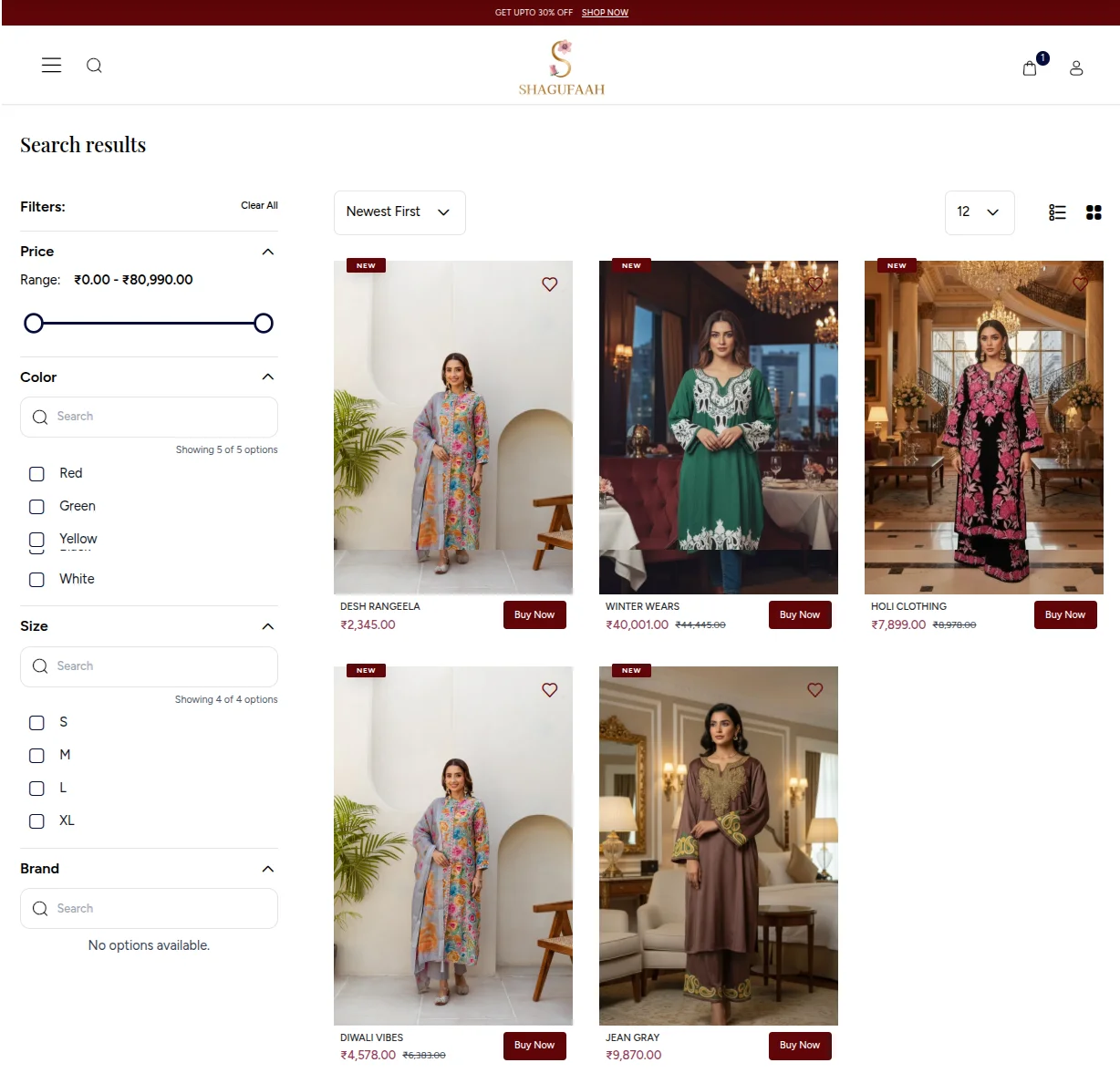The width and height of the screenshot is (1120, 1073).
Task: Add Jean Gray to wishlist heart
Action: [x=814, y=690]
